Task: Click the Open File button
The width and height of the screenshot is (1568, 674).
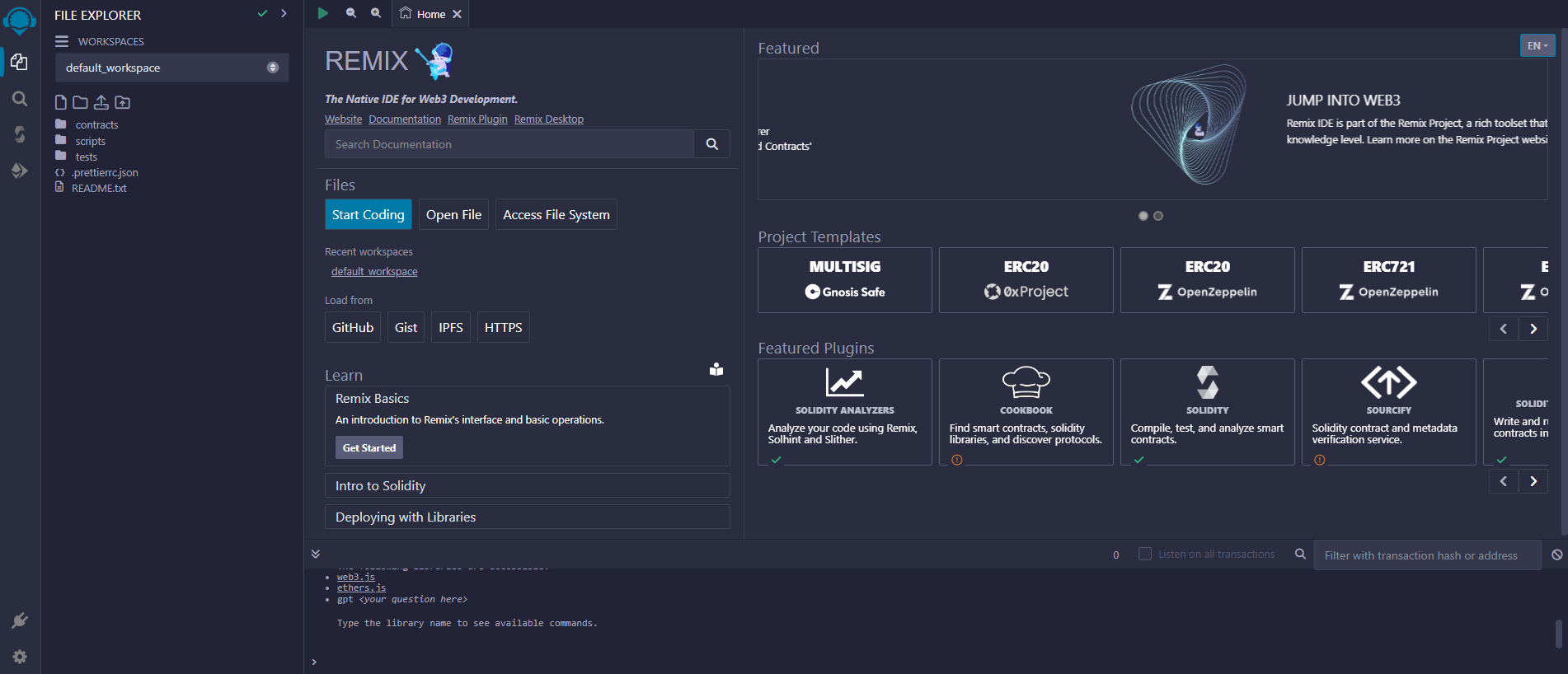Action: coord(453,214)
